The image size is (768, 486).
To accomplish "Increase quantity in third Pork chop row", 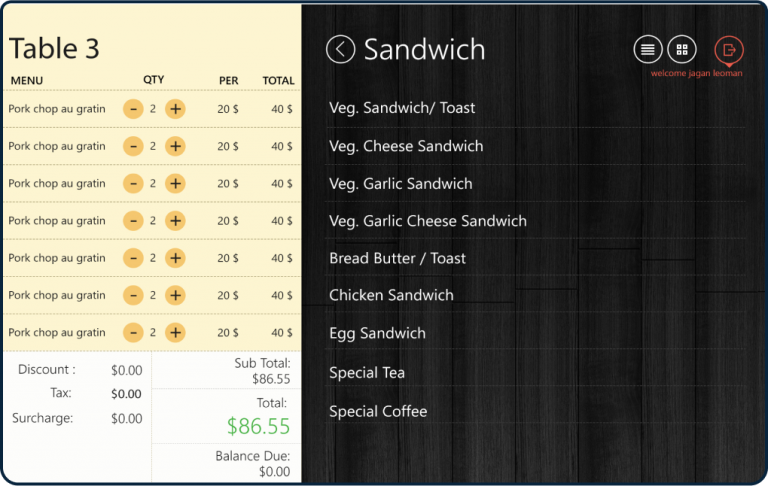I will (175, 183).
